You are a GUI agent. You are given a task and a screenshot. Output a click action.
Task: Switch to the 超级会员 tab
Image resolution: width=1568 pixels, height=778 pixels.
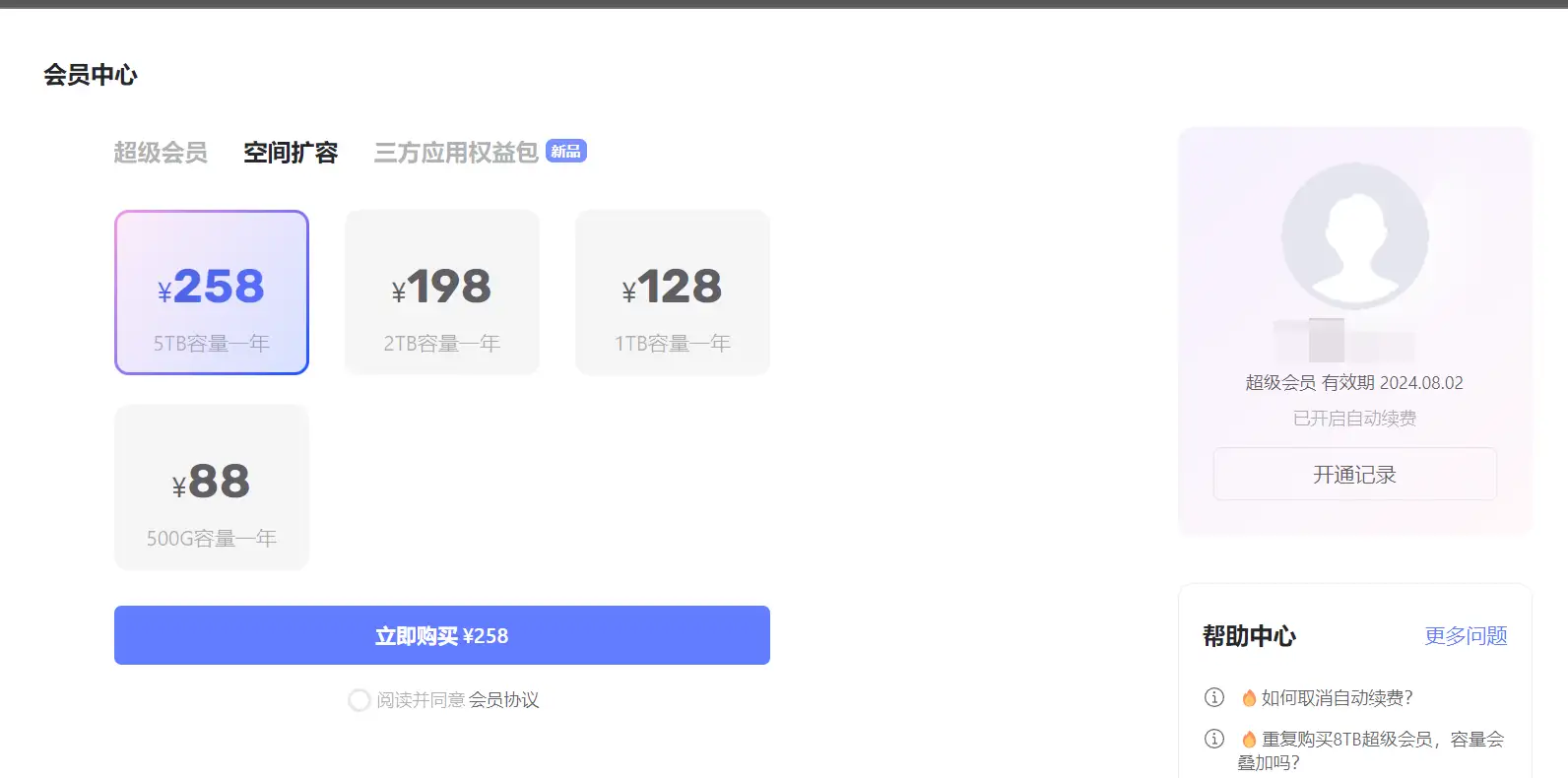coord(161,153)
